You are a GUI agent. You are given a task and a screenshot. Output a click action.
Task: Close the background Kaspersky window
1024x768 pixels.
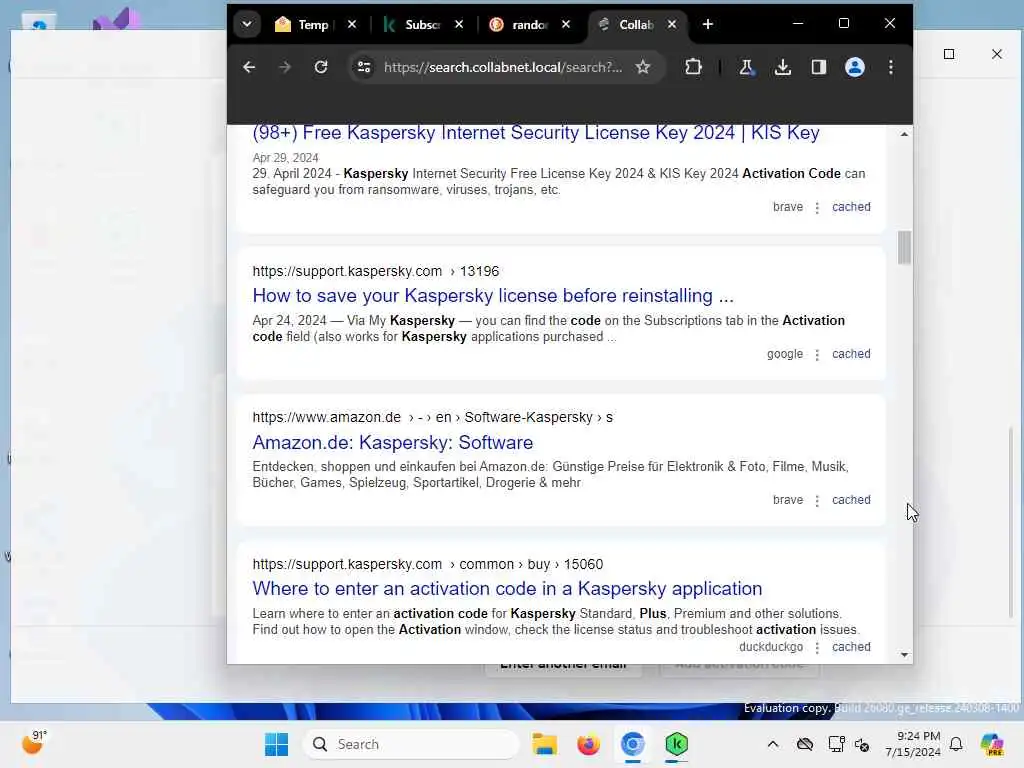coord(997,54)
